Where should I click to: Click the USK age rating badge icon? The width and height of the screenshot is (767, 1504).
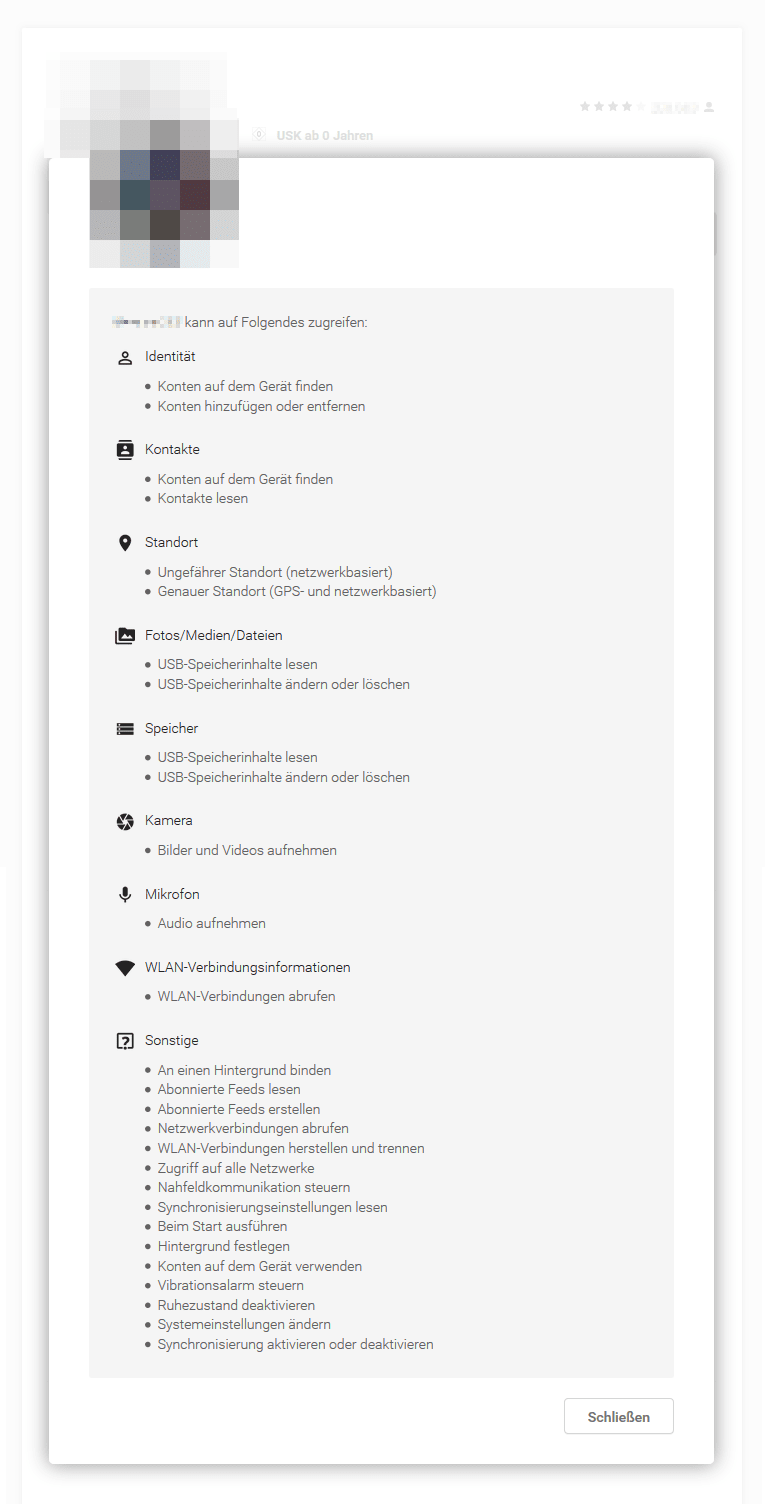258,135
